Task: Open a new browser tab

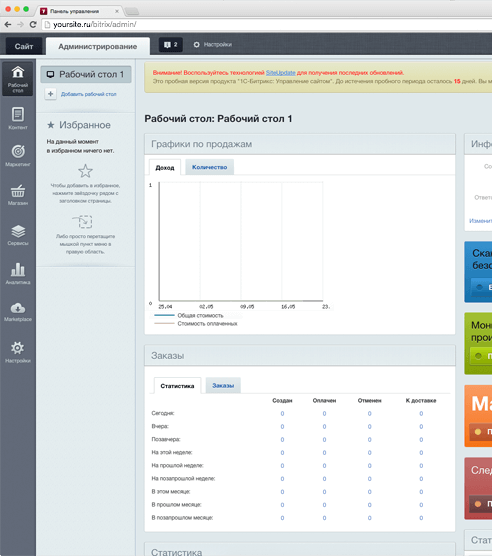Action: 132,12
